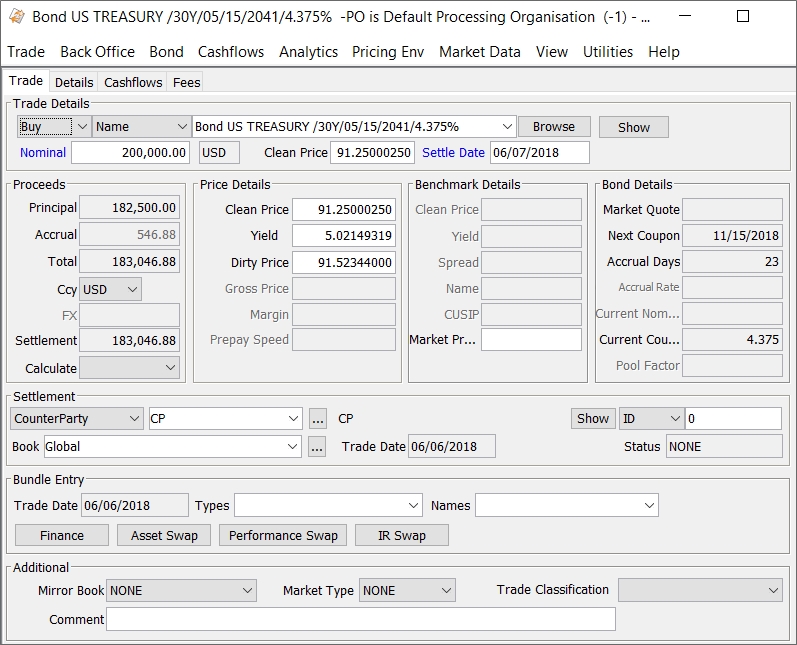Click the ID value field showing 0

point(733,418)
